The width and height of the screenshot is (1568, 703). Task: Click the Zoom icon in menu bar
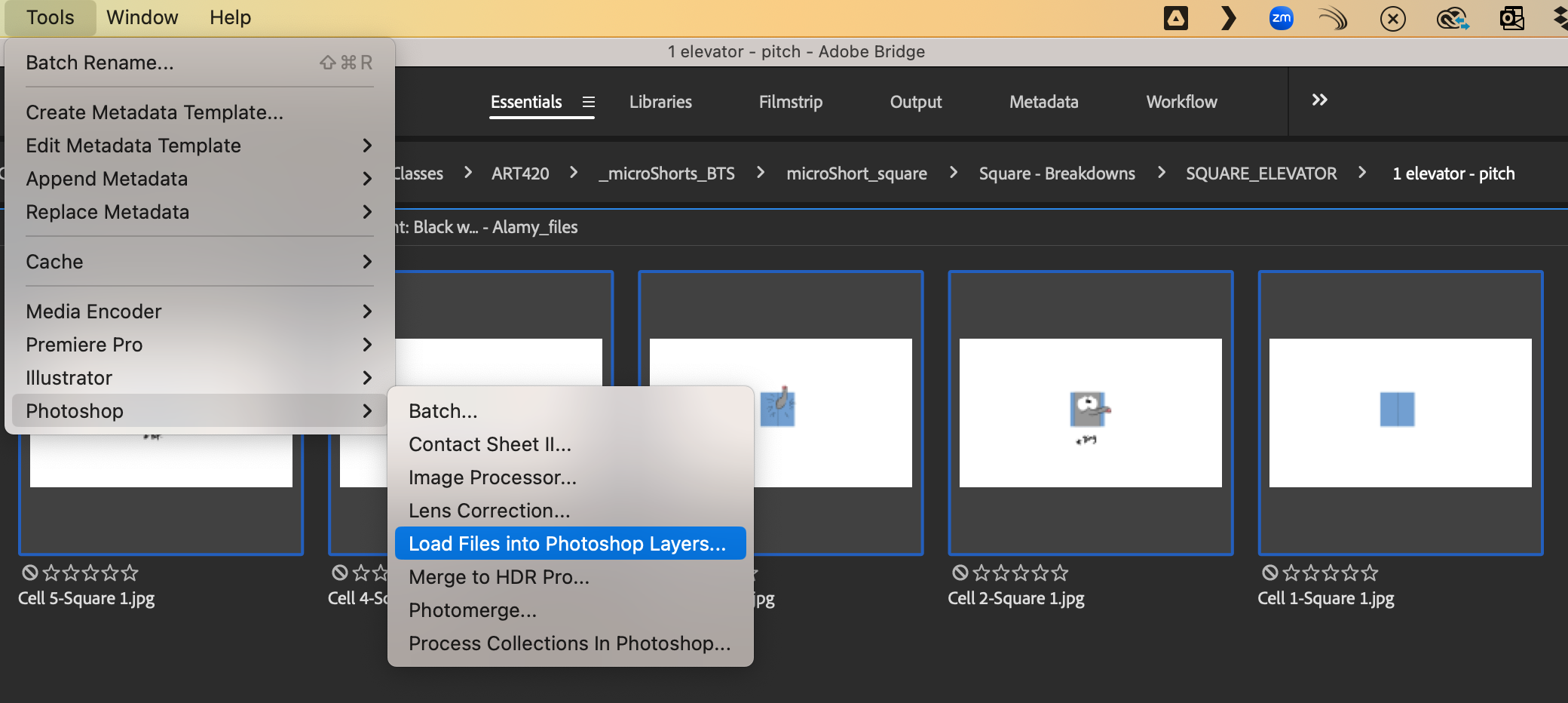point(1281,18)
